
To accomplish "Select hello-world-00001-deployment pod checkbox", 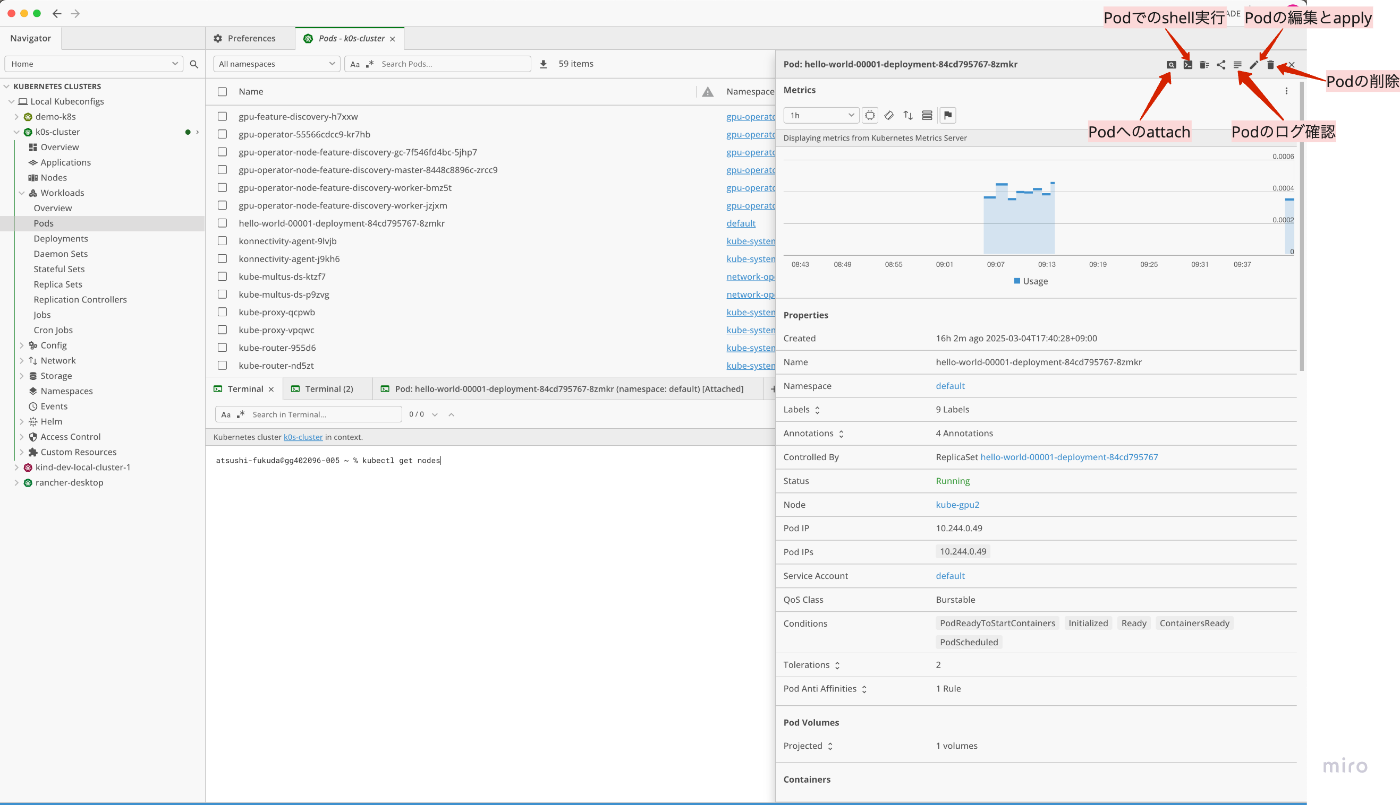I will [223, 223].
